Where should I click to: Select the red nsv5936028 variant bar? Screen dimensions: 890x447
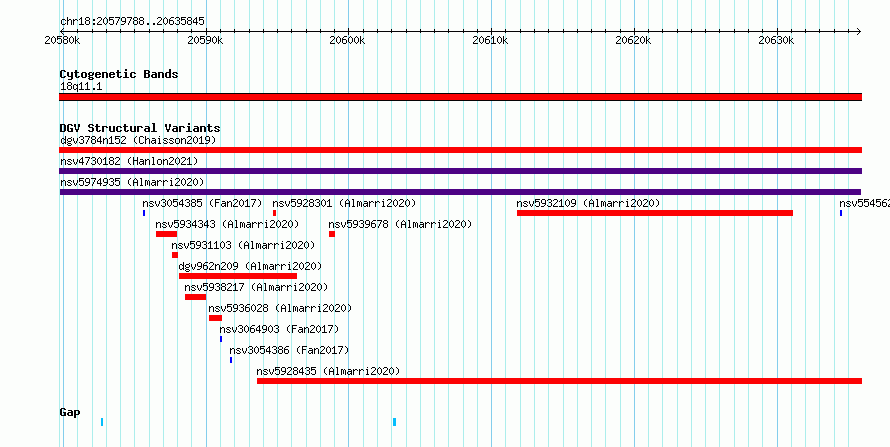coord(215,318)
